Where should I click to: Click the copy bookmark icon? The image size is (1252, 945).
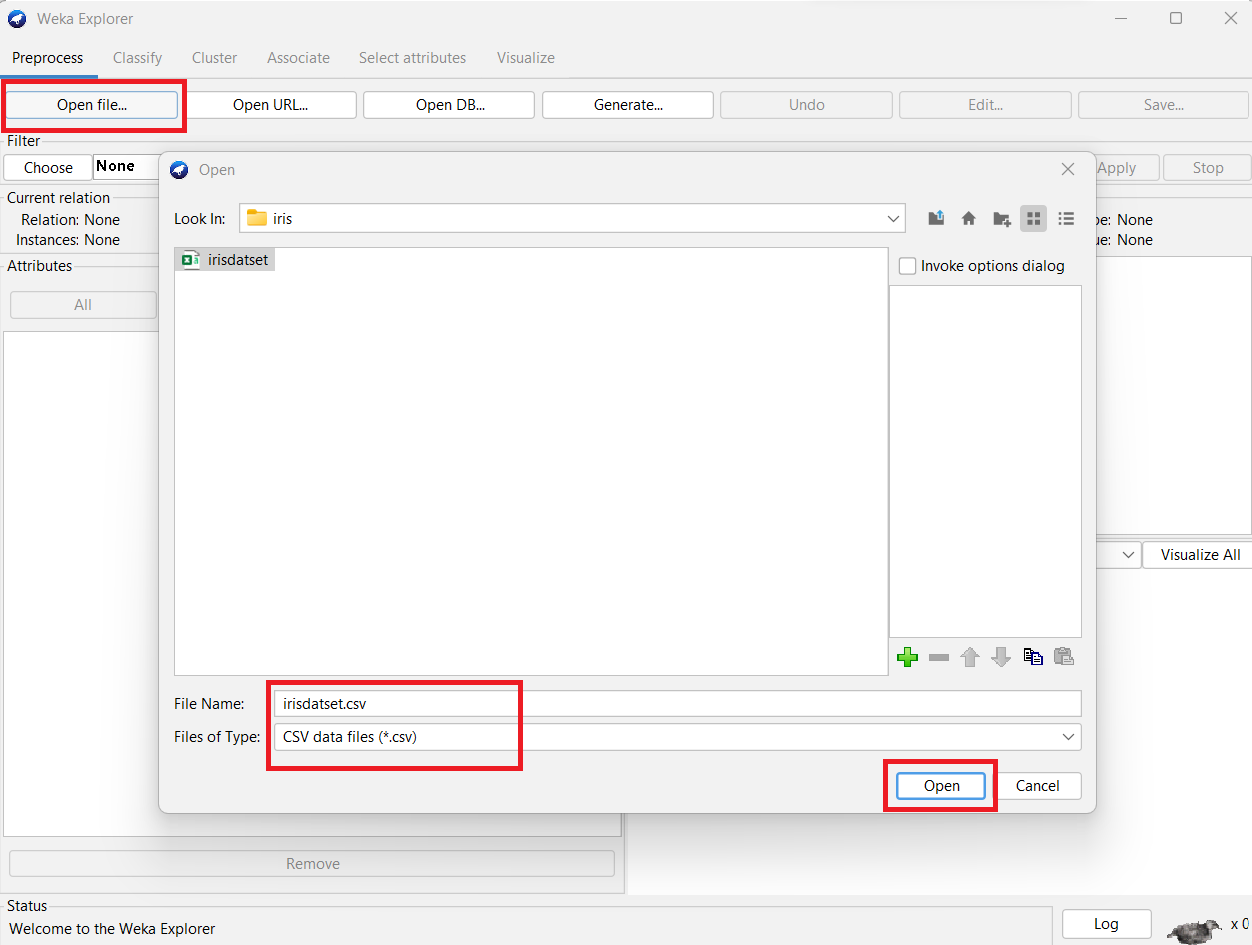(1033, 657)
